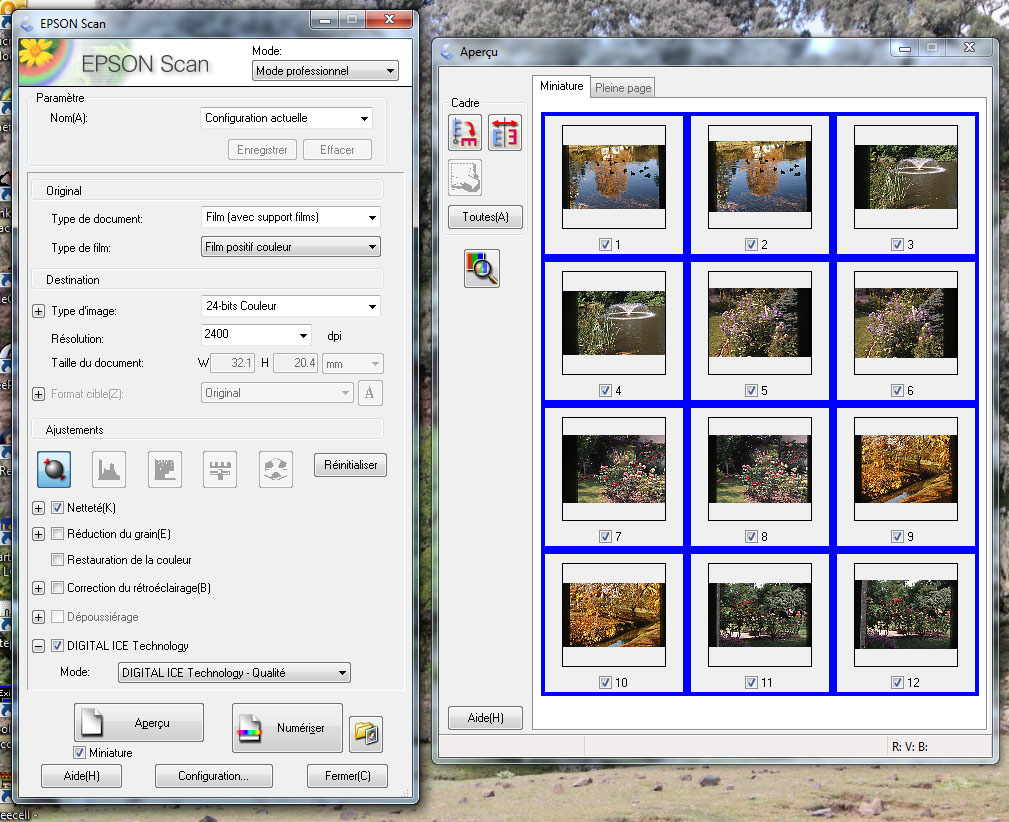Viewport: 1009px width, 822px height.
Task: Click the font 'A' button beside Format cible
Action: click(x=370, y=393)
